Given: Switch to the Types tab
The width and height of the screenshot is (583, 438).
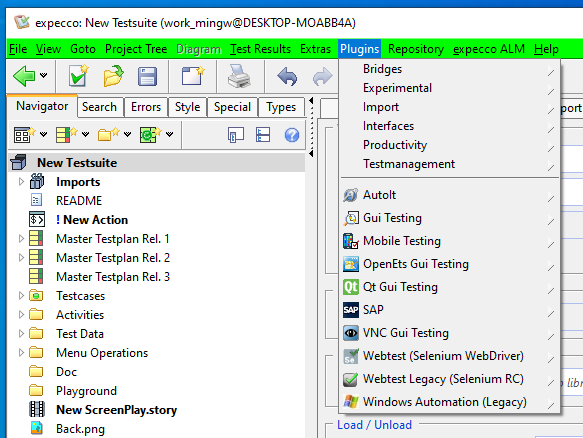Looking at the screenshot, I should [281, 107].
